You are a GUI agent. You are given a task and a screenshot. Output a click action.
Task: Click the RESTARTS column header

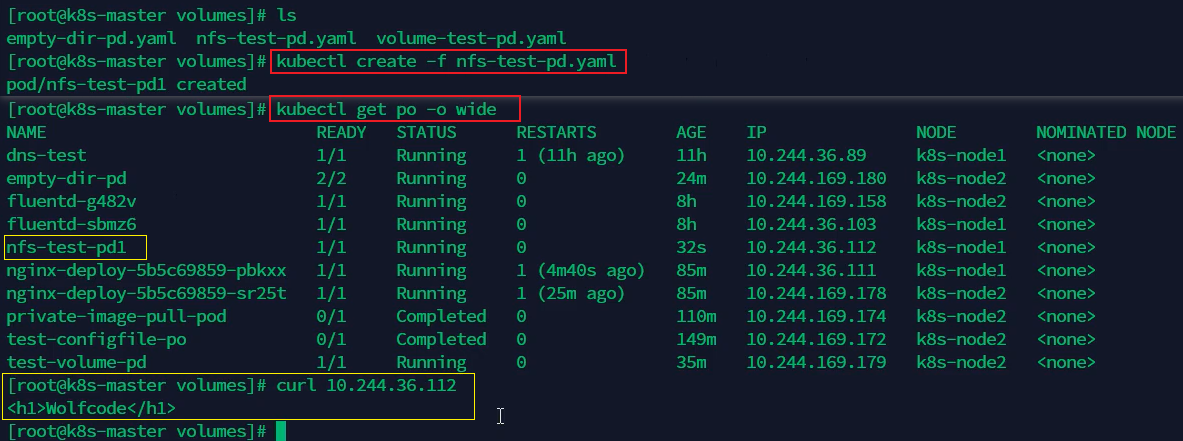(x=556, y=133)
